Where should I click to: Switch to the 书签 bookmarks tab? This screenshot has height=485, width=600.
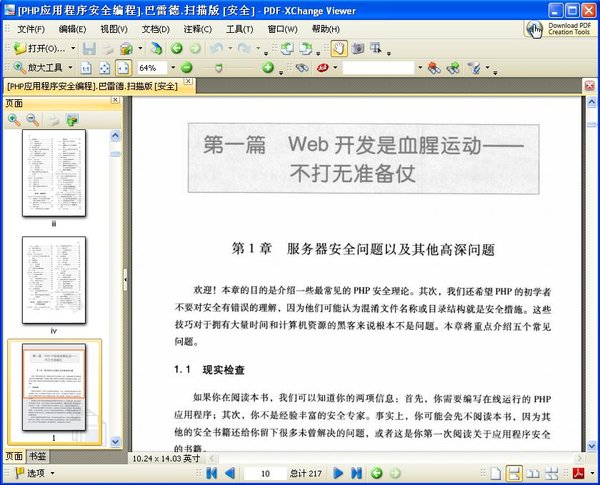click(x=38, y=456)
